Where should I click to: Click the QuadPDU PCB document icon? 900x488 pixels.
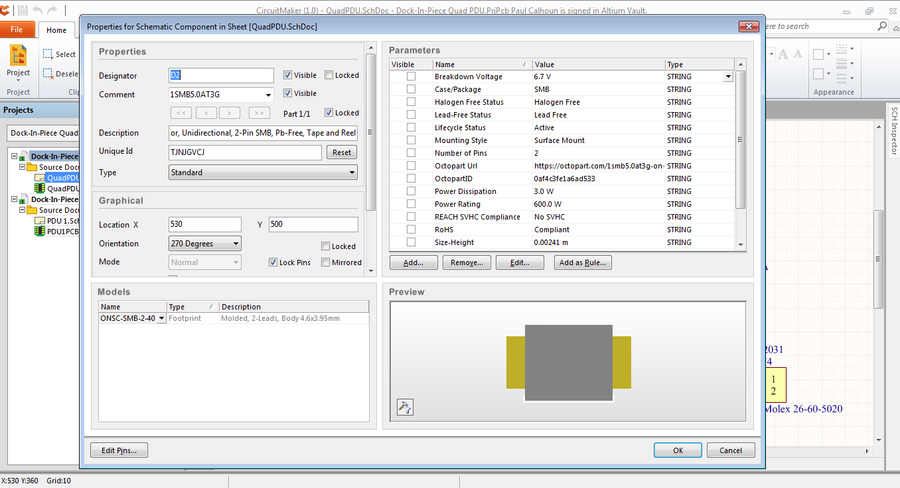(40, 188)
